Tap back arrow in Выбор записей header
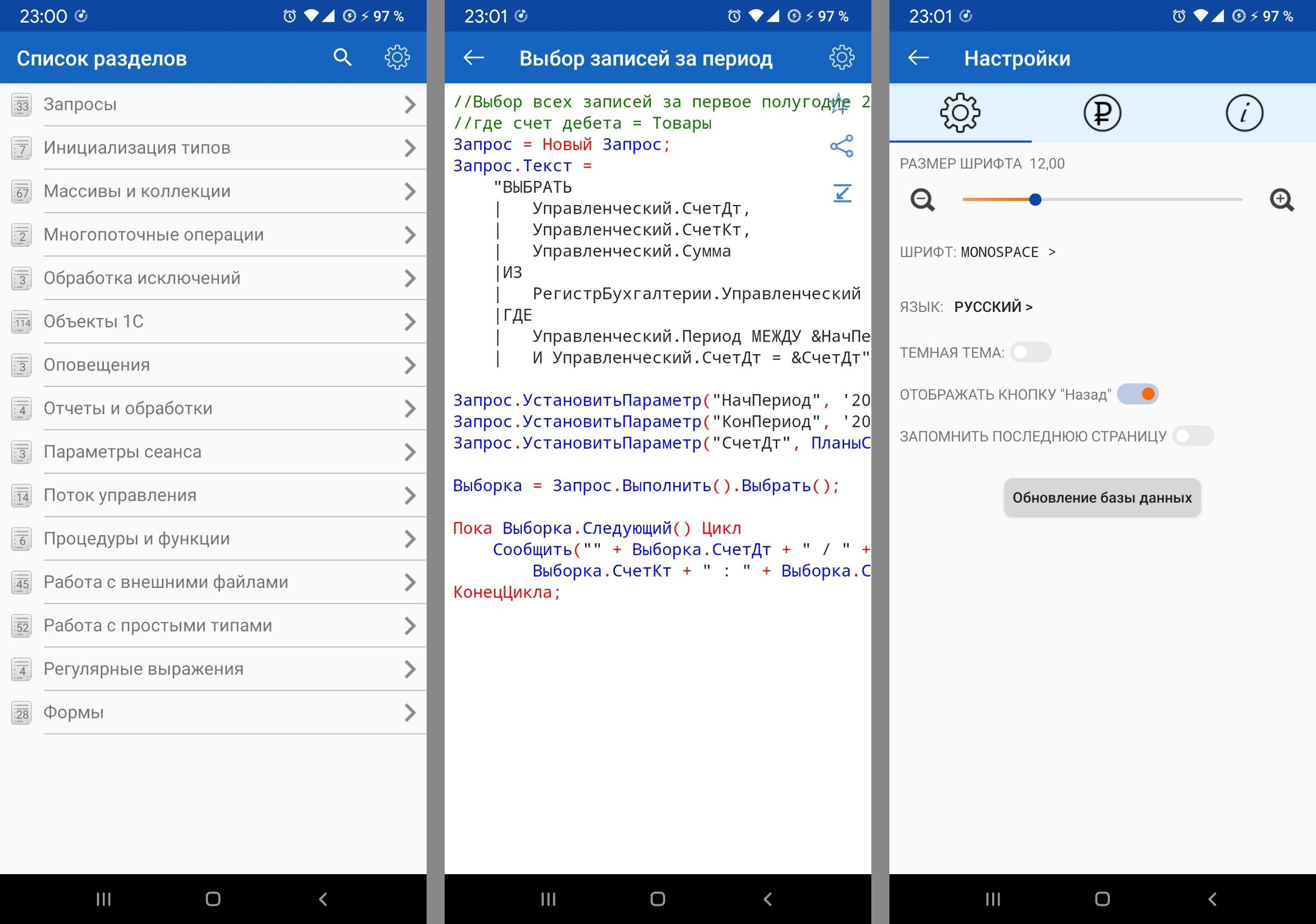The height and width of the screenshot is (924, 1316). click(x=474, y=57)
